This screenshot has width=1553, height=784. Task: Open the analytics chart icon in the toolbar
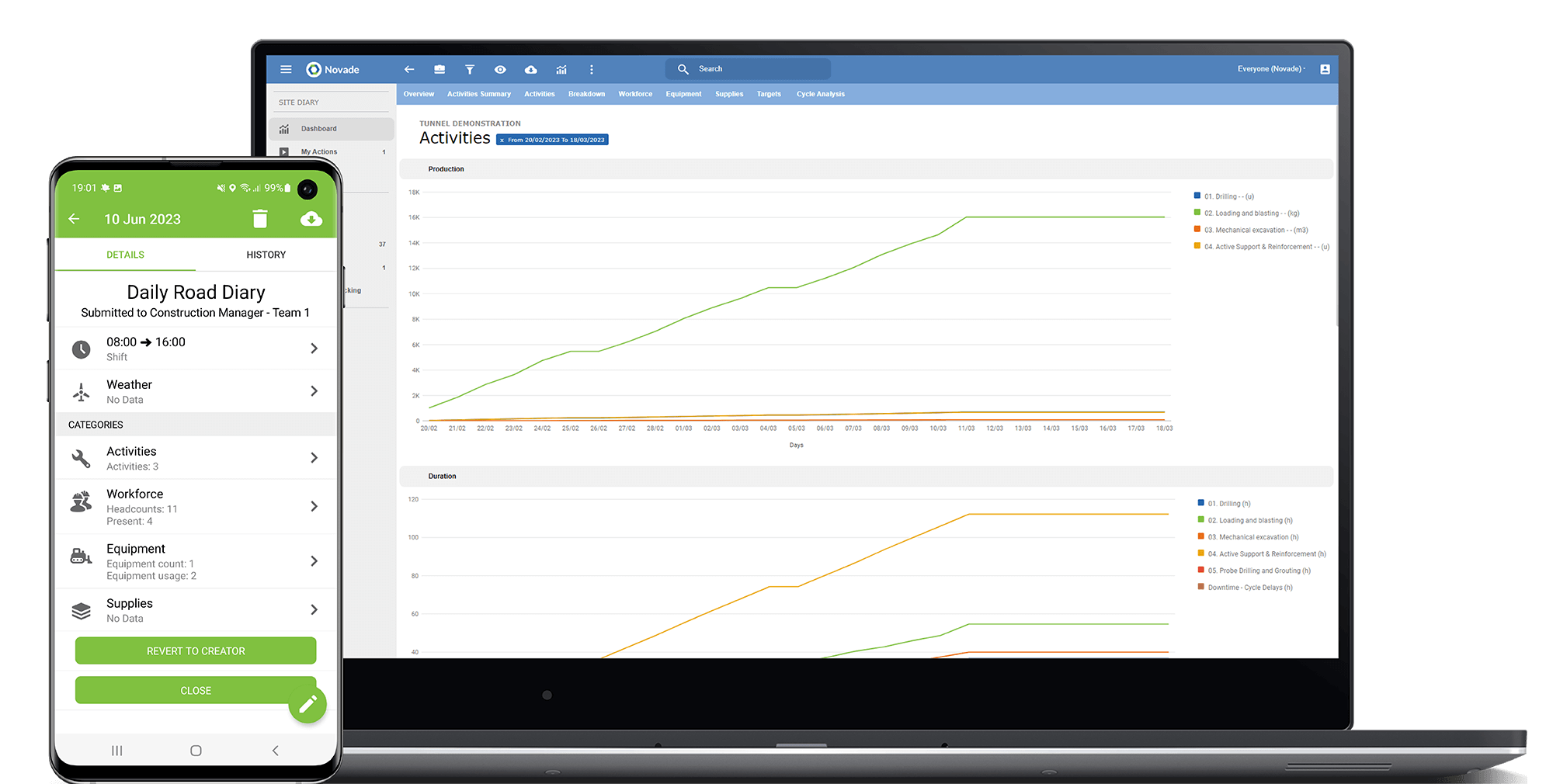coord(561,69)
